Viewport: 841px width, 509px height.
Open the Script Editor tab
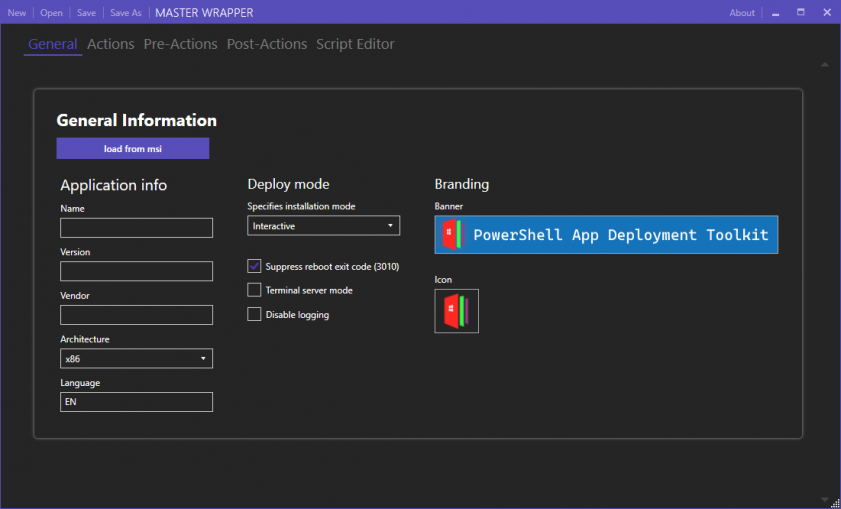pyautogui.click(x=355, y=44)
